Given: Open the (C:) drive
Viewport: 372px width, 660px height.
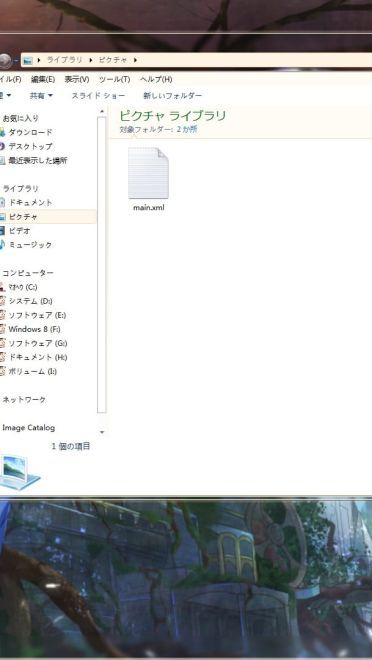Looking at the screenshot, I should (23, 287).
